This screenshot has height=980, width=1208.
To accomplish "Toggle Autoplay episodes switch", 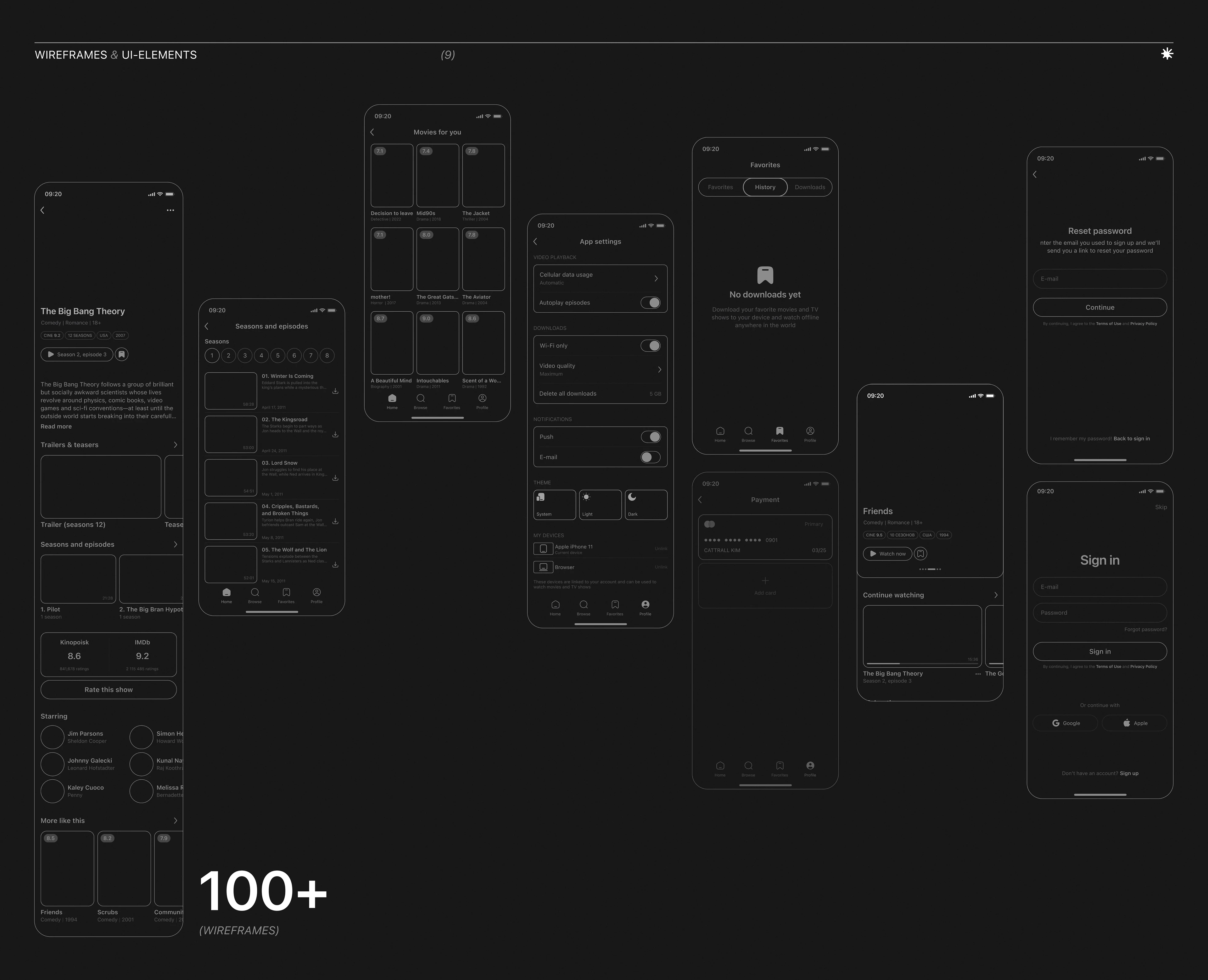I will point(650,303).
